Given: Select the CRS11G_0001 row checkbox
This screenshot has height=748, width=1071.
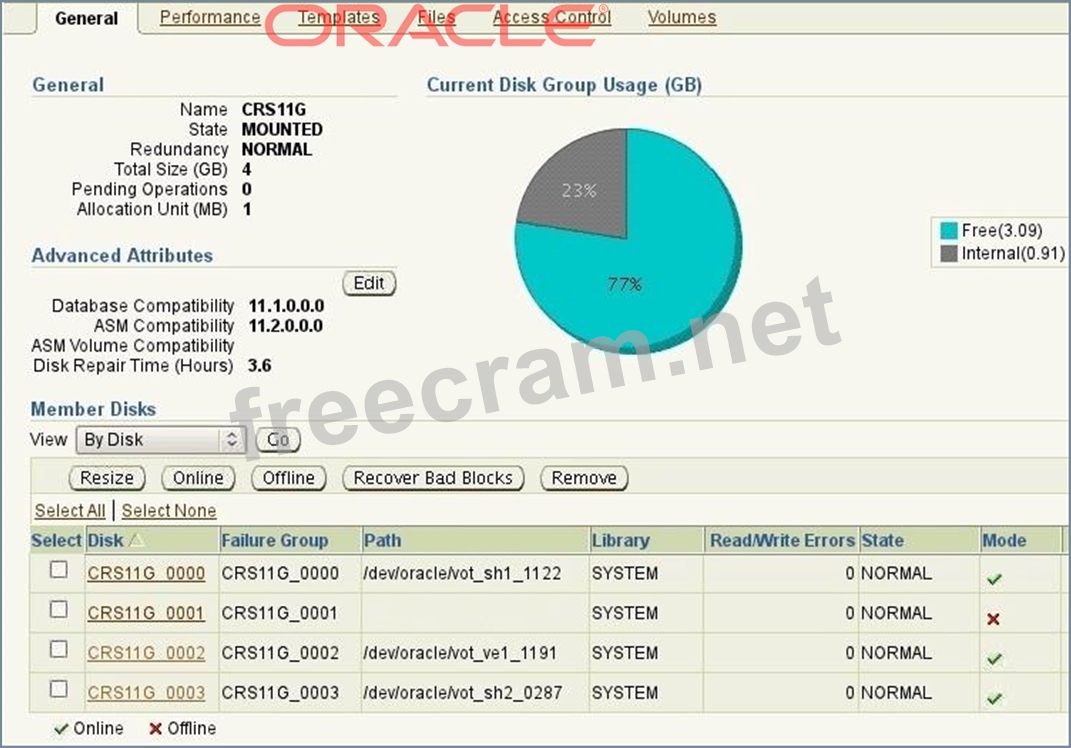Looking at the screenshot, I should pyautogui.click(x=59, y=609).
